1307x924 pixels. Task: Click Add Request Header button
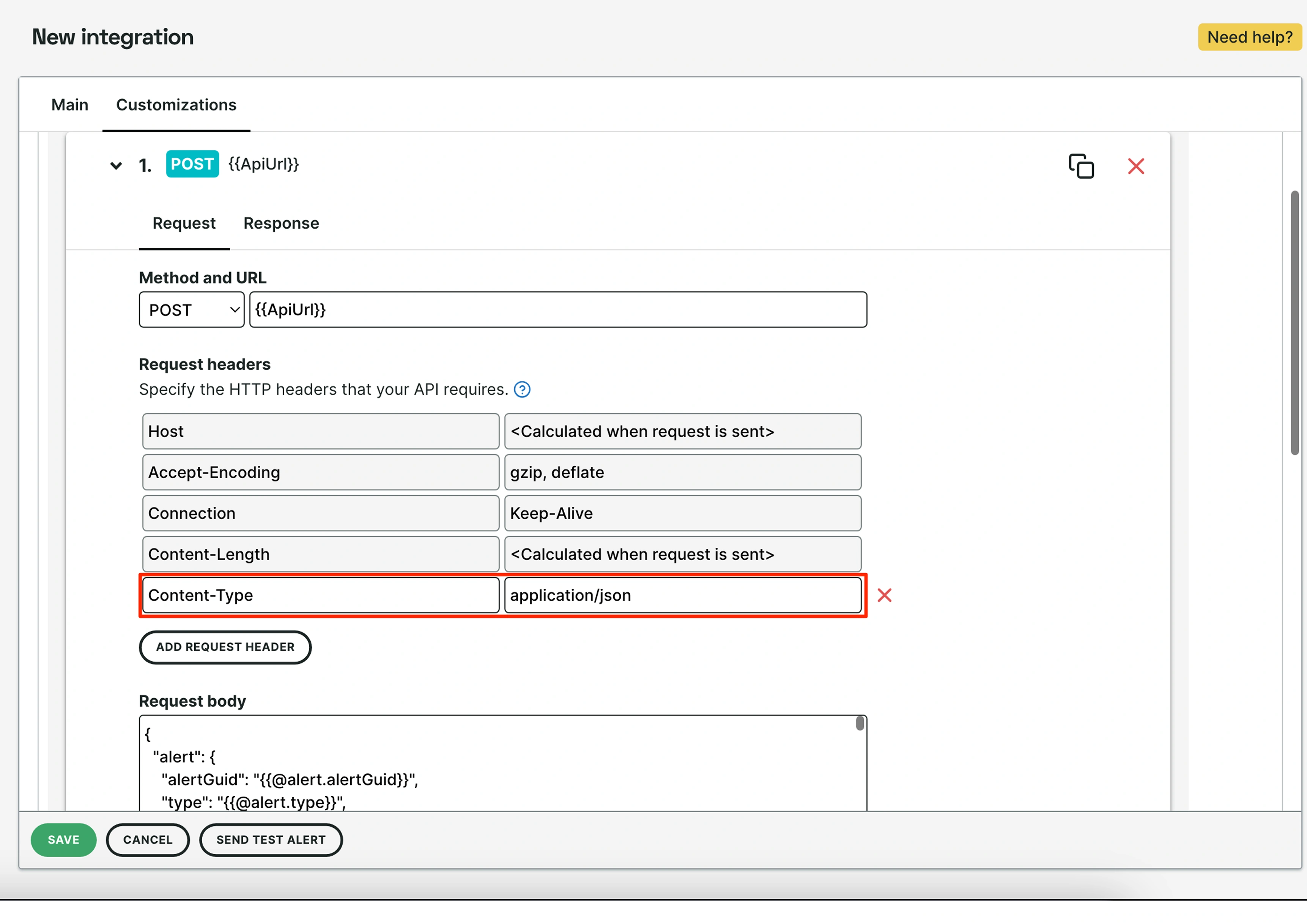(225, 647)
